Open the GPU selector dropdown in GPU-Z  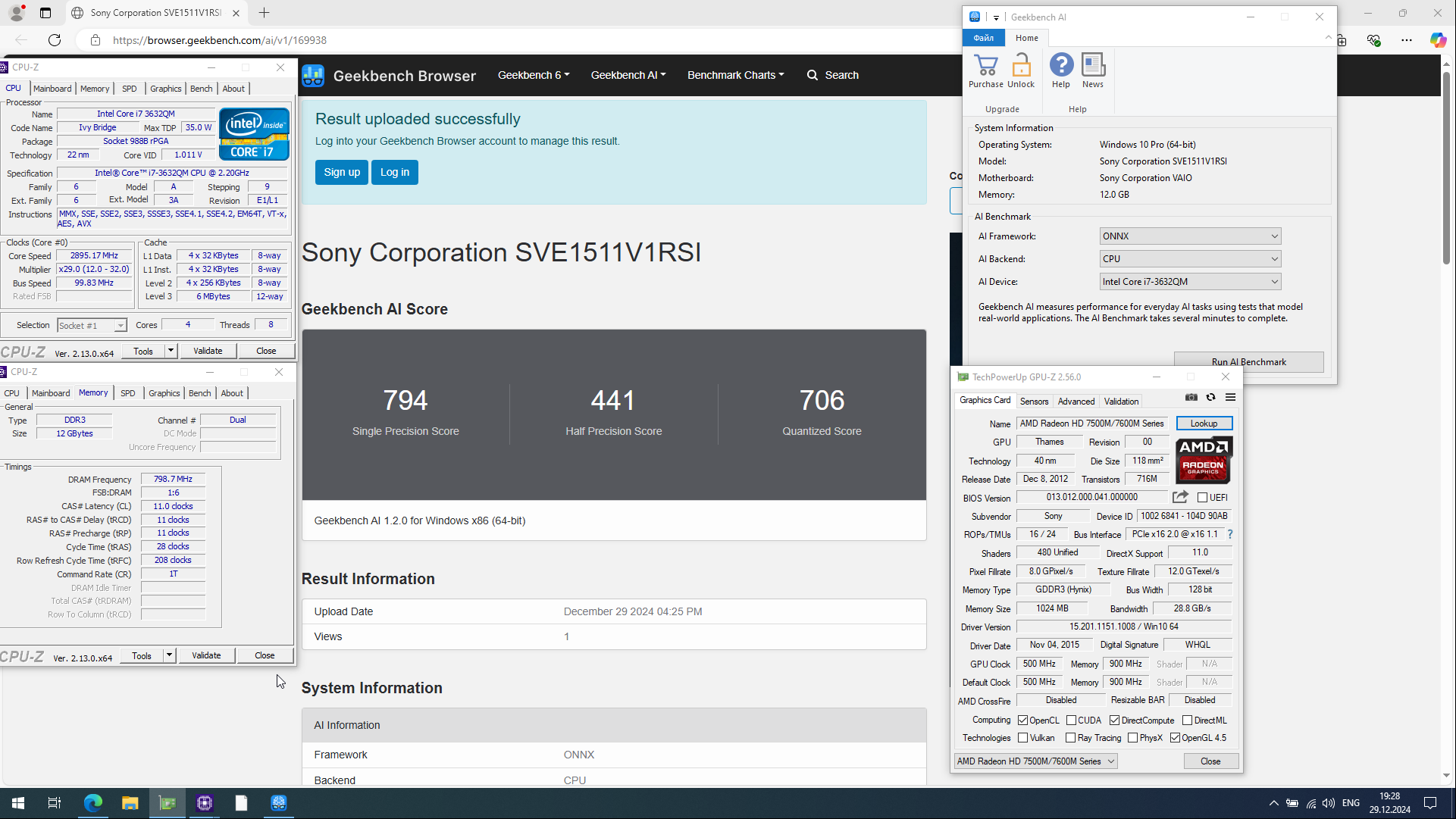click(1035, 761)
